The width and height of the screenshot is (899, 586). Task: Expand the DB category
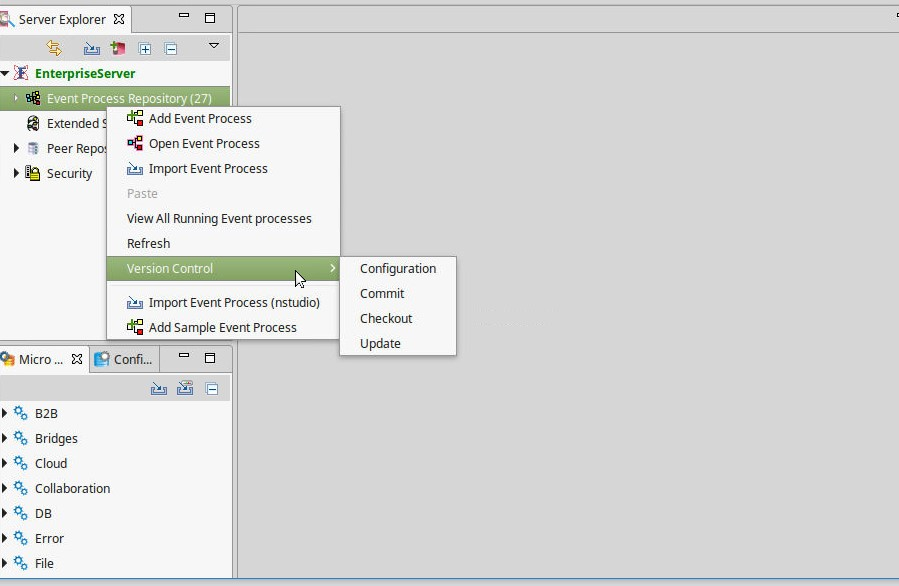5,513
